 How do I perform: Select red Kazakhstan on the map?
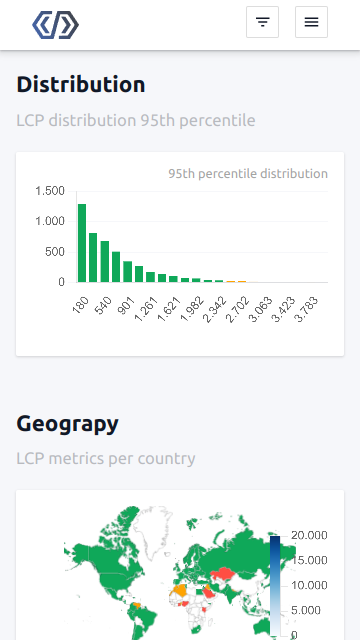(222, 574)
